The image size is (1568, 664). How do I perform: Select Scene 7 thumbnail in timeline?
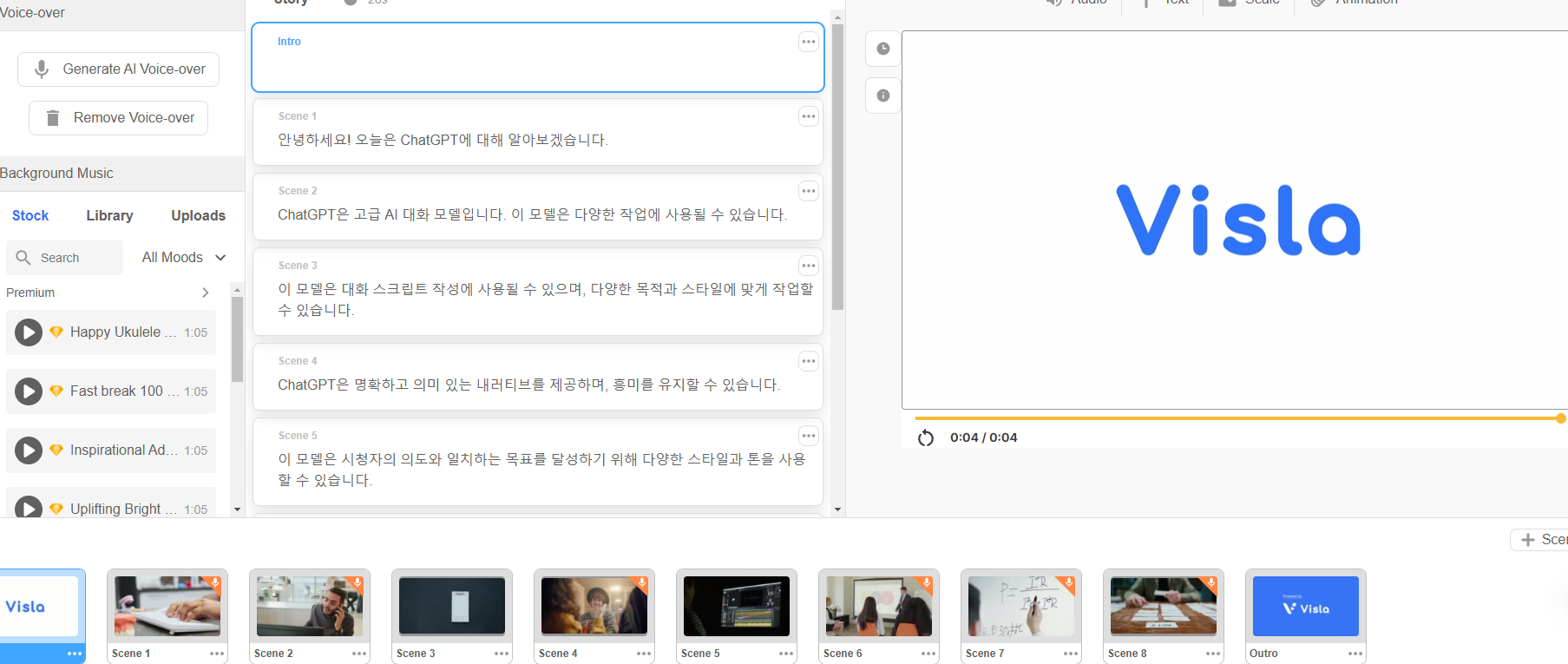[1021, 607]
